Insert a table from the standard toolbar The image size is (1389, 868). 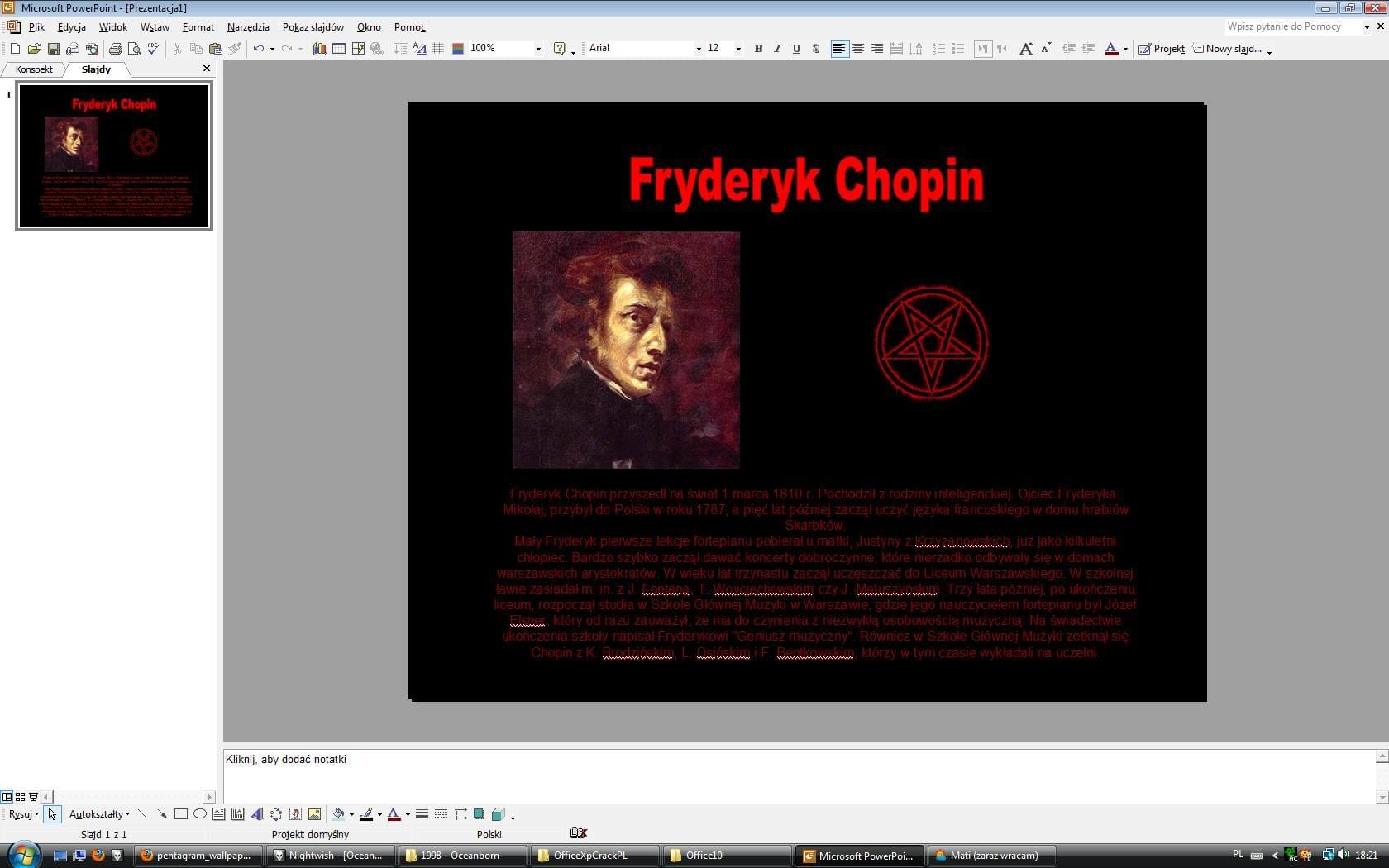click(x=338, y=49)
